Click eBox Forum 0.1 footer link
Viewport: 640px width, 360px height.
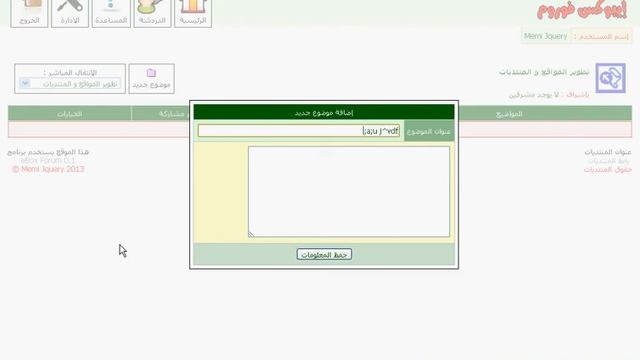48,160
